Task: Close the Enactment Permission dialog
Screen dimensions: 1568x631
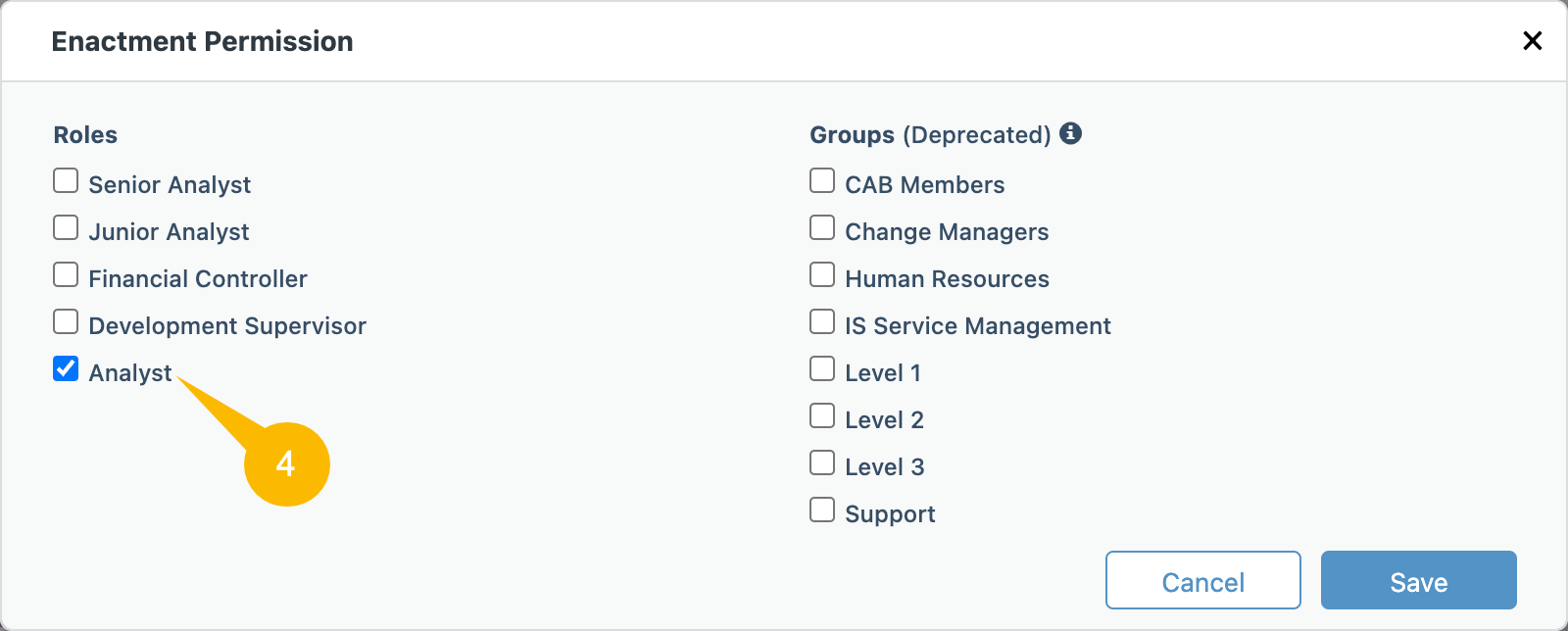Action: (x=1533, y=40)
